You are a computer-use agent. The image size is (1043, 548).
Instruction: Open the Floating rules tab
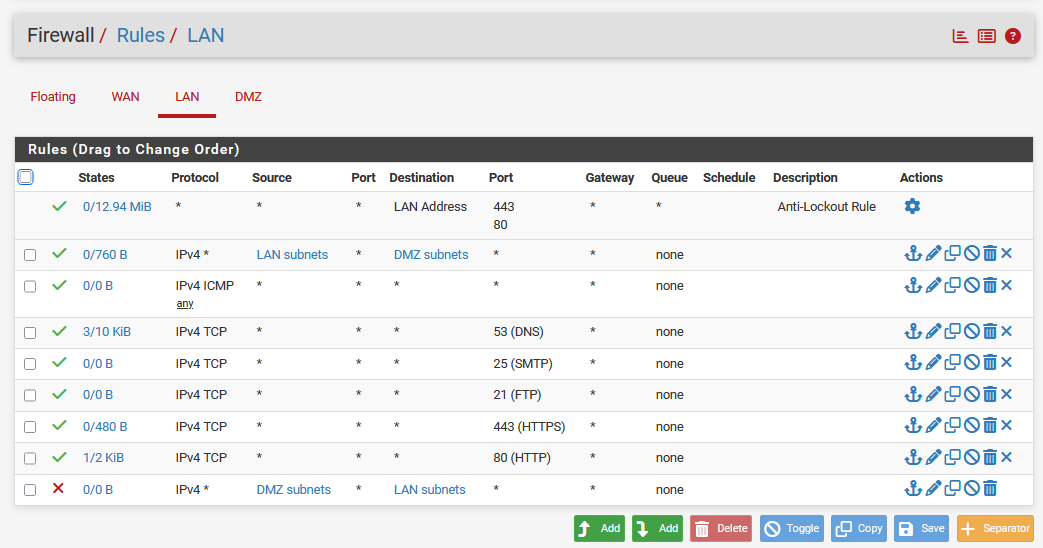53,97
